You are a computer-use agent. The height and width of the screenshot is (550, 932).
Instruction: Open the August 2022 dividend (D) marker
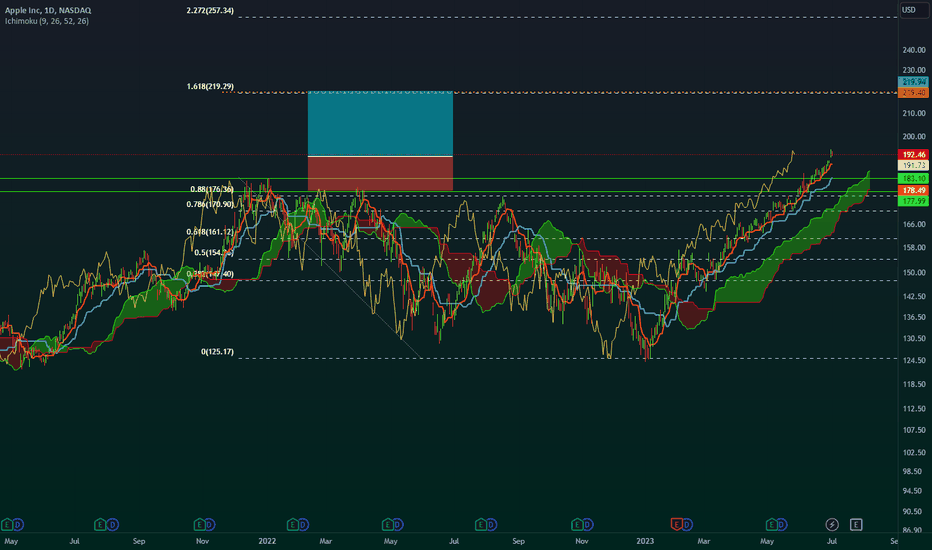(492, 524)
